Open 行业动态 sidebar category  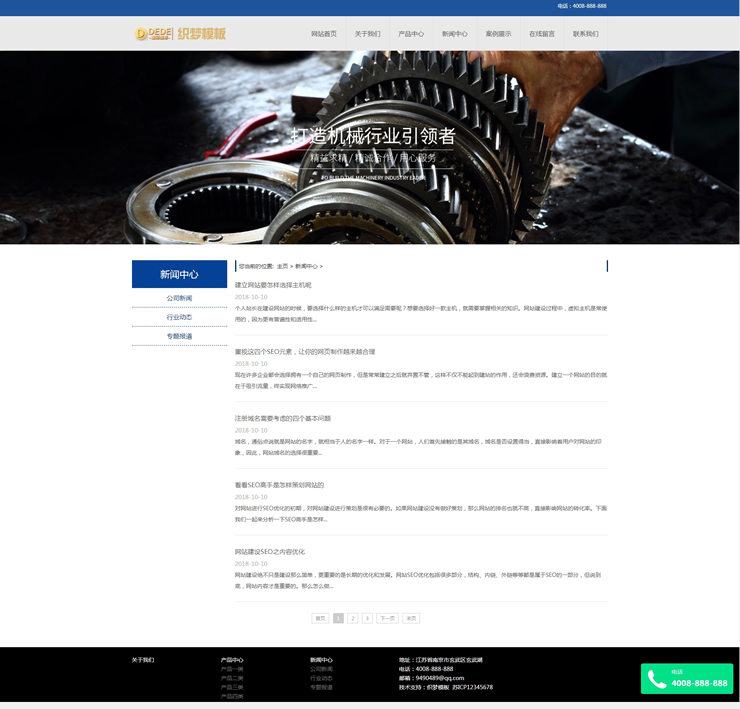point(179,317)
